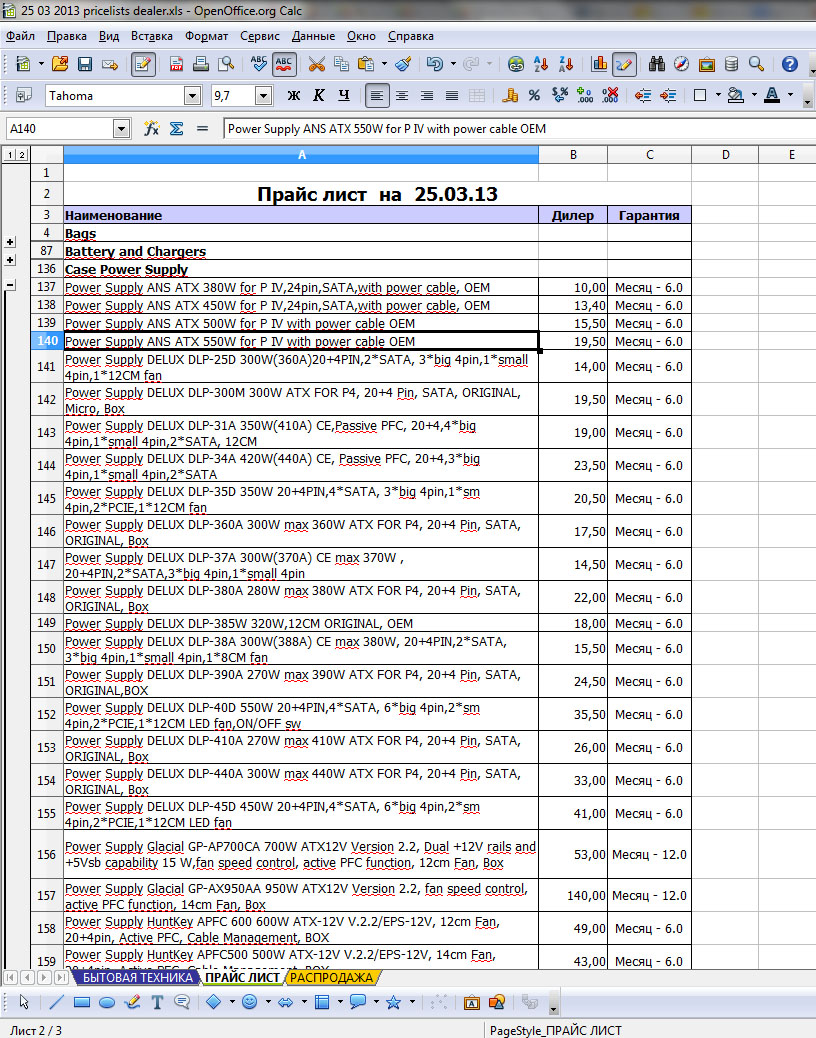Image resolution: width=816 pixels, height=1038 pixels.
Task: Toggle Italic (К) formatting
Action: 318,96
